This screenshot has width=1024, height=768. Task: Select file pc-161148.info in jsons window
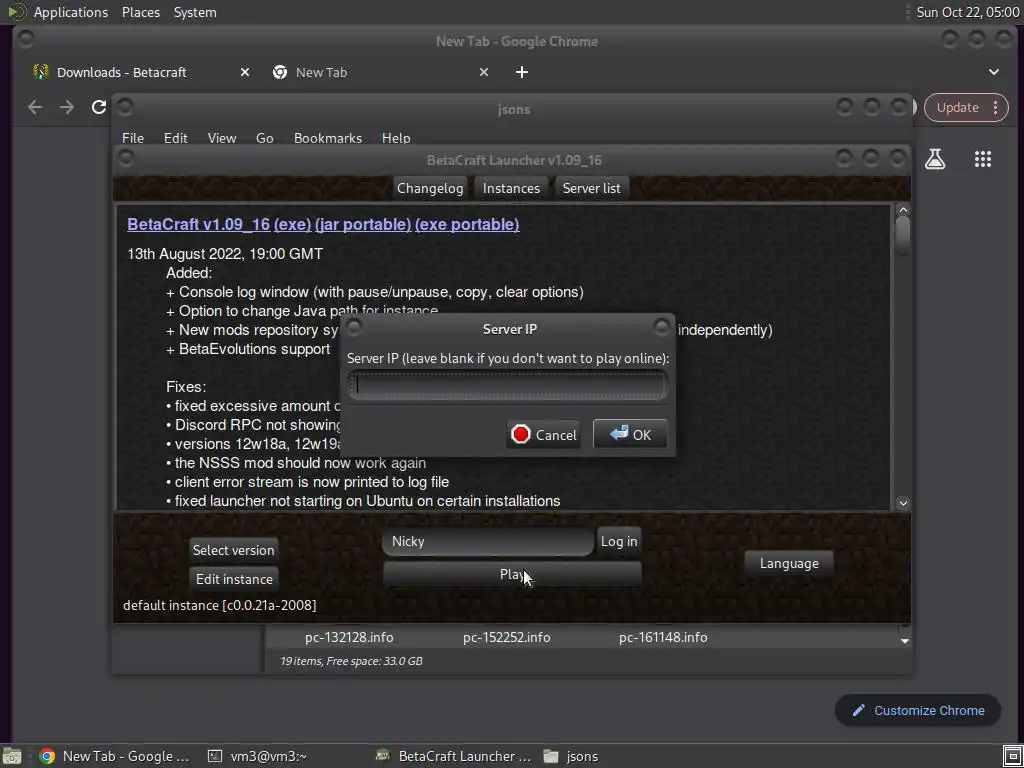tap(663, 637)
